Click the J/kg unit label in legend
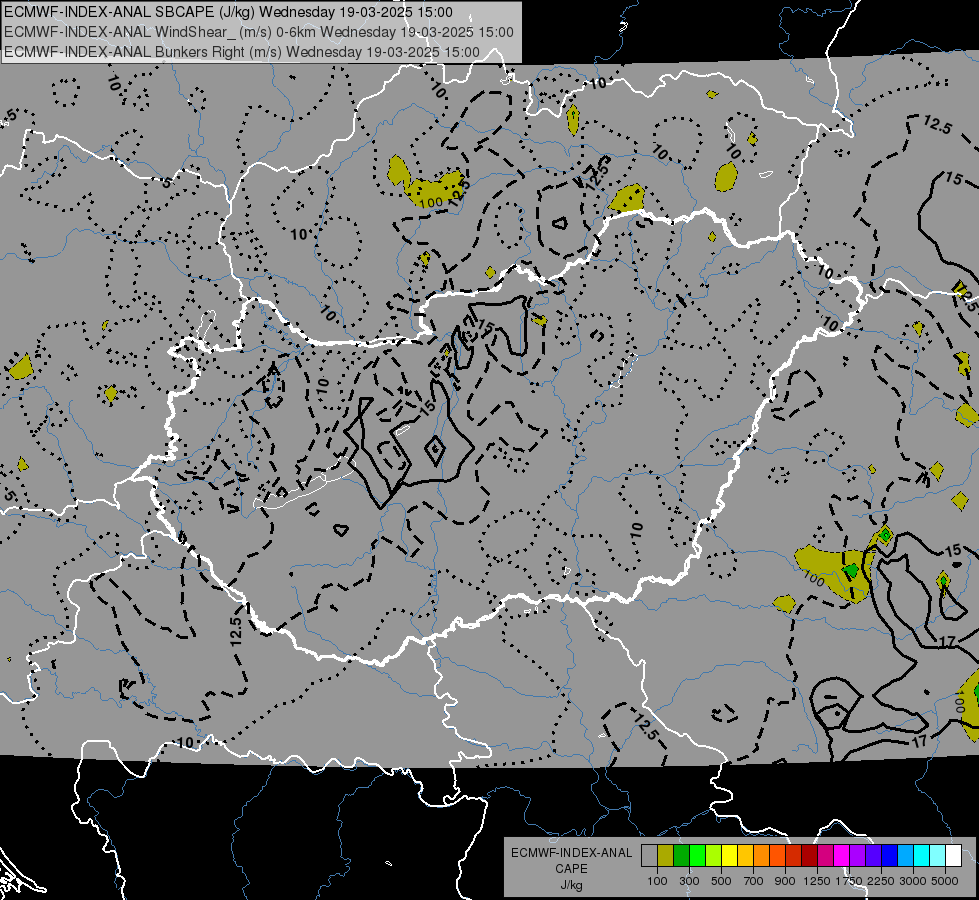979x900 pixels. click(x=571, y=885)
